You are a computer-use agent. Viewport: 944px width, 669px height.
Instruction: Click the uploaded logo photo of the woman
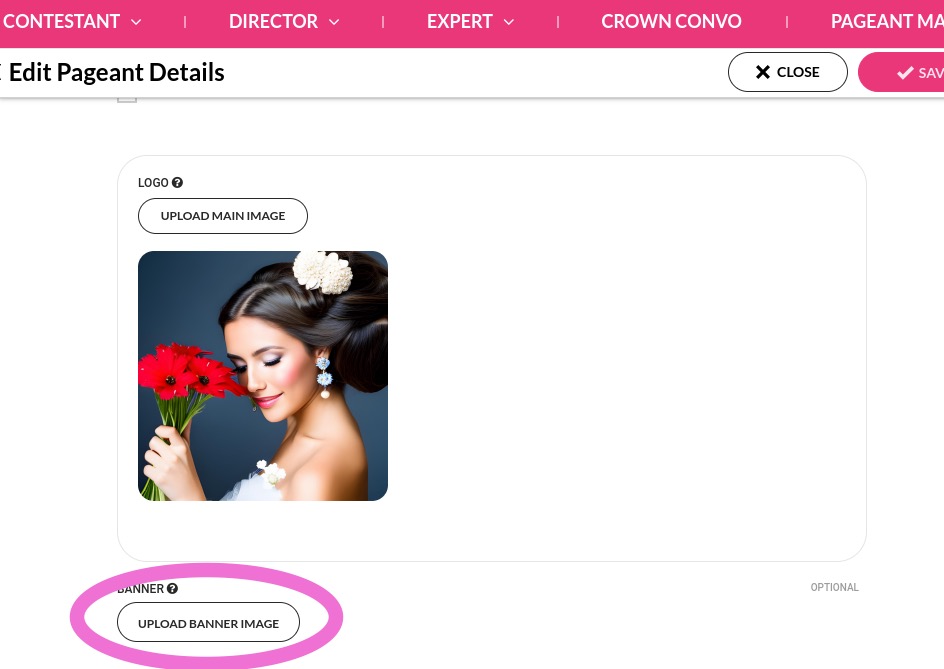pyautogui.click(x=263, y=376)
